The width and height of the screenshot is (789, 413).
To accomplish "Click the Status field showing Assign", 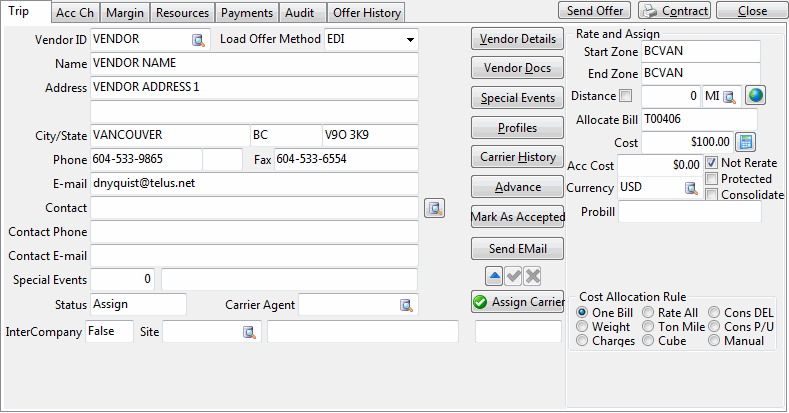I will [x=138, y=304].
